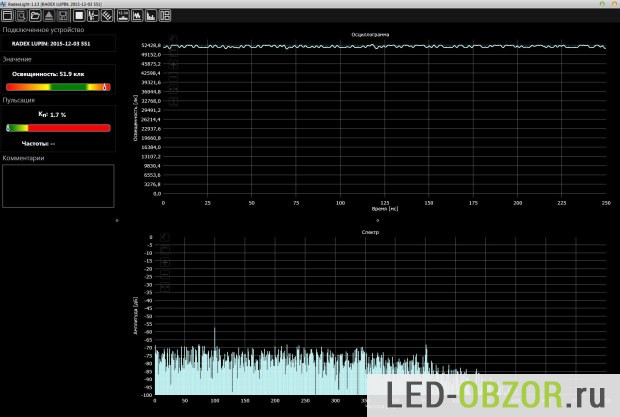Click inside the comments text box
620x417 pixels.
tap(58, 186)
